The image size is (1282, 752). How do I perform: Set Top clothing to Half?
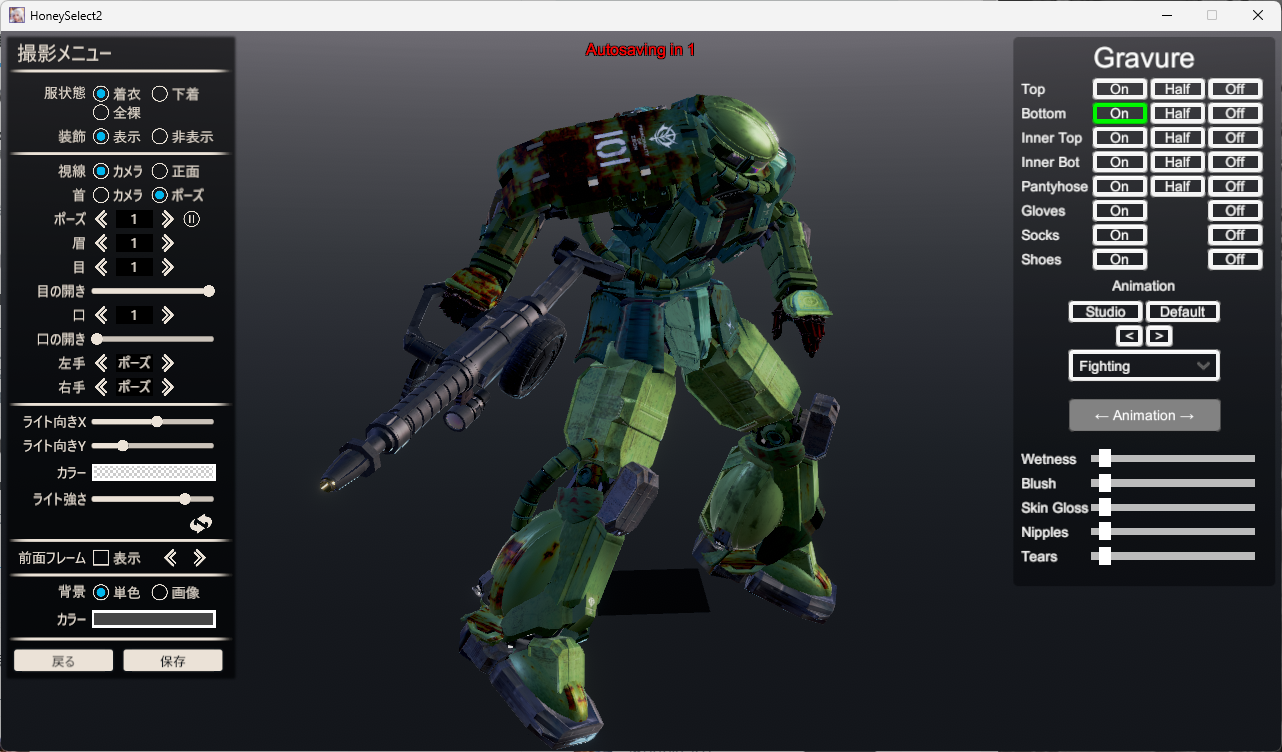[1177, 89]
